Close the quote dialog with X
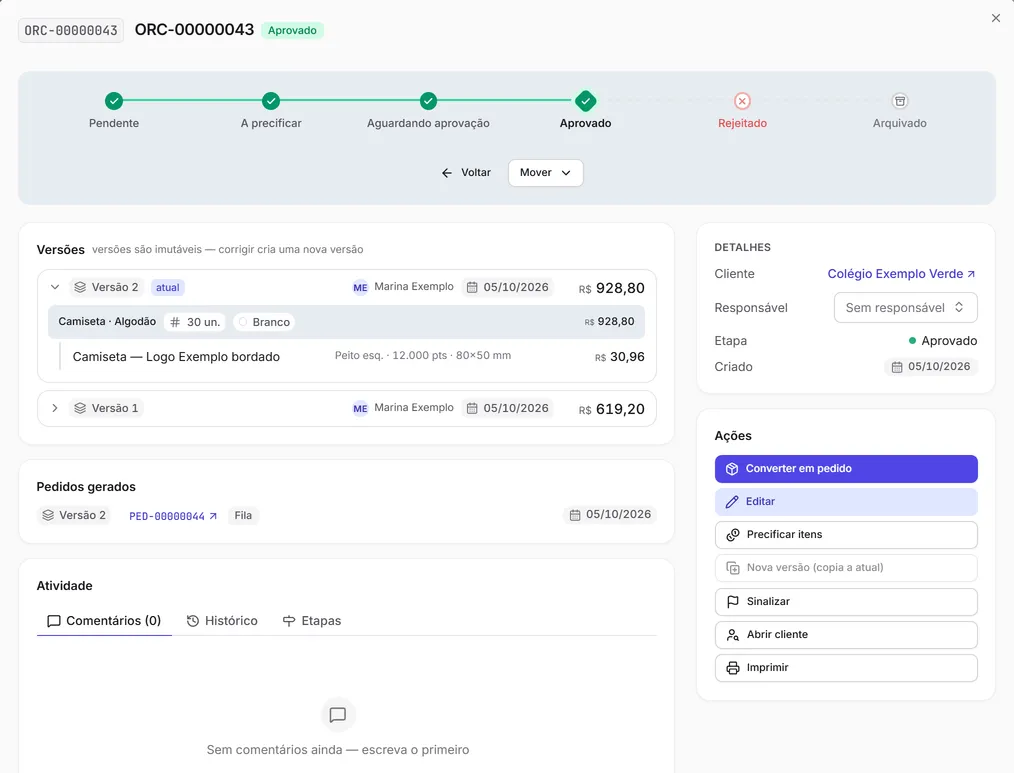The width and height of the screenshot is (1014, 773). 996,18
